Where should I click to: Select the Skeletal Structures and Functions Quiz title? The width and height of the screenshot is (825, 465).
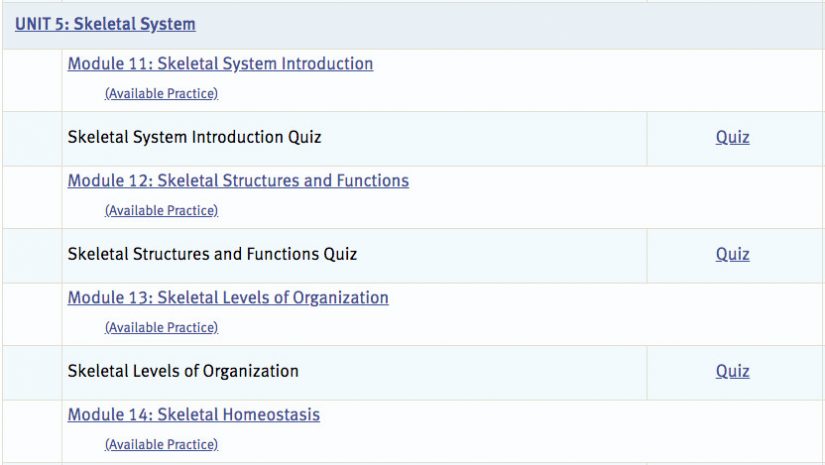[x=212, y=254]
